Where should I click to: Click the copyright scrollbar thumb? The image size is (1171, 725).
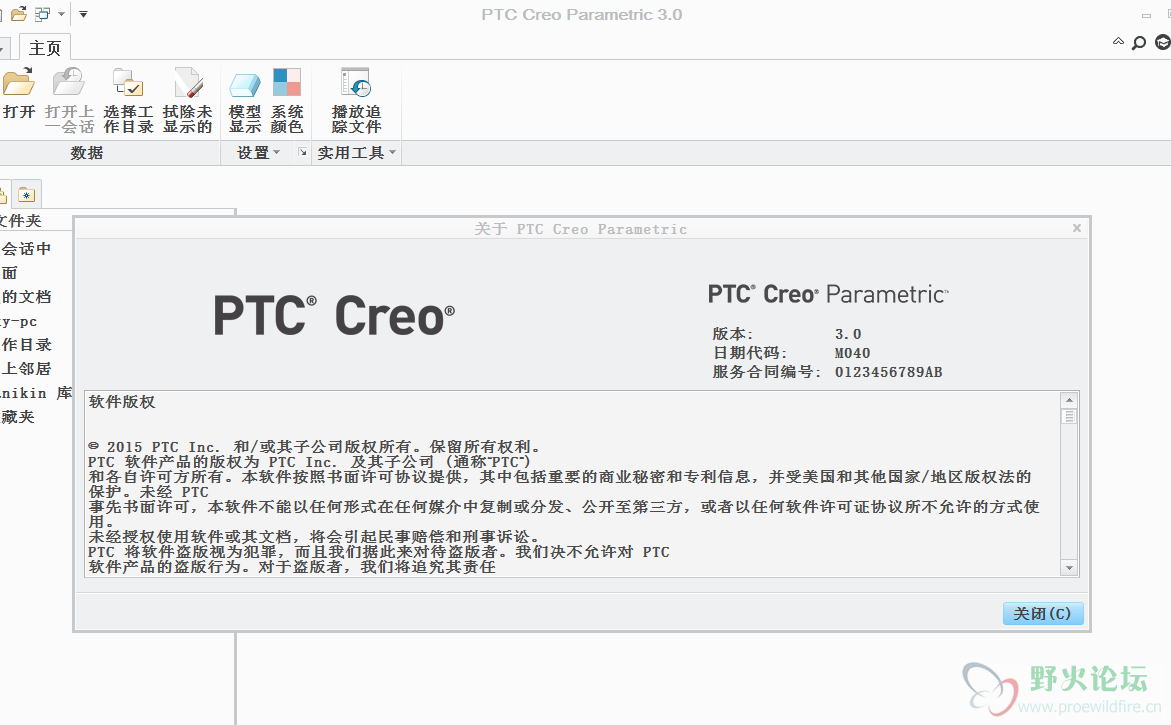click(x=1069, y=417)
